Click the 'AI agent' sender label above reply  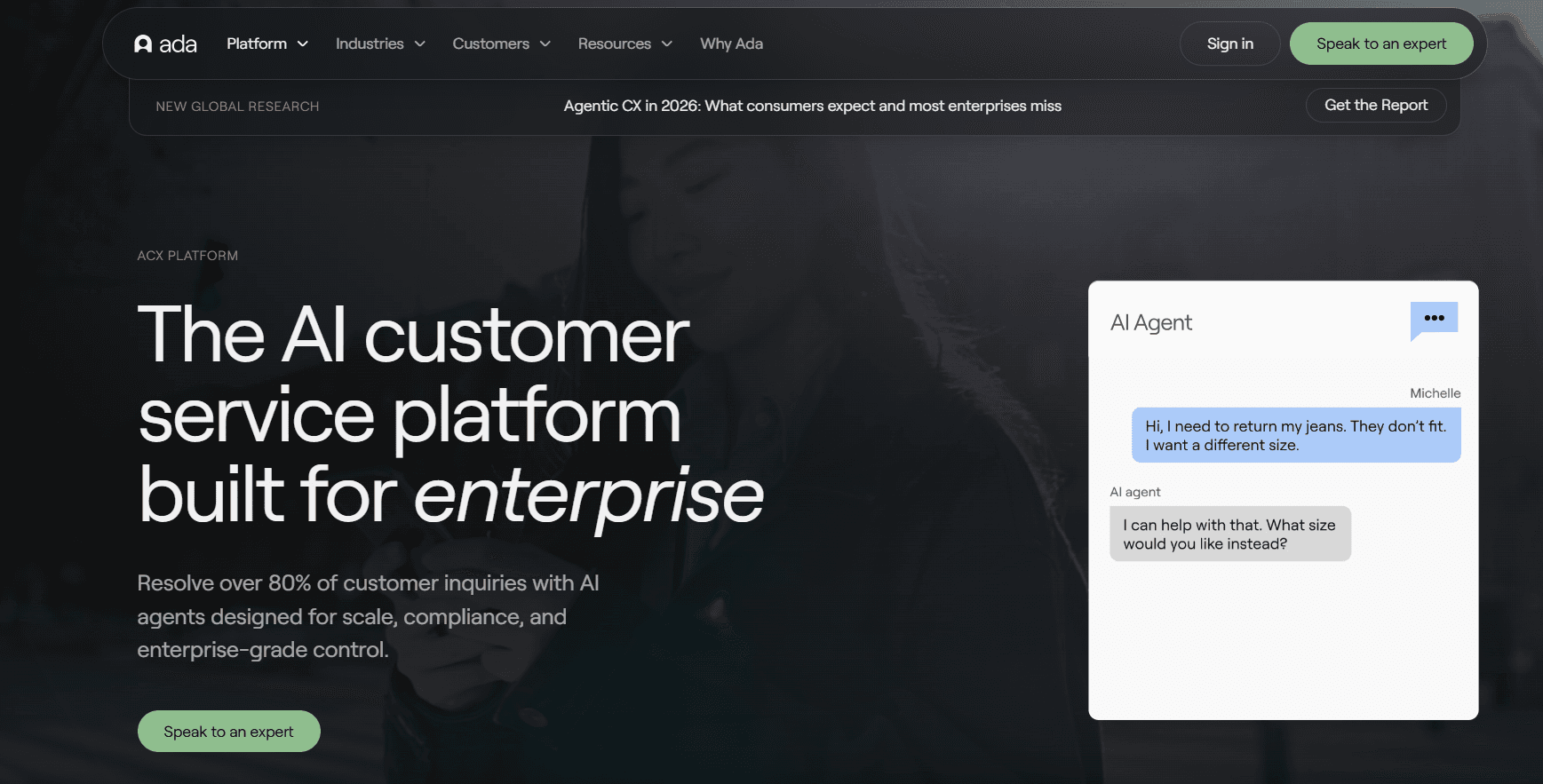tap(1135, 492)
